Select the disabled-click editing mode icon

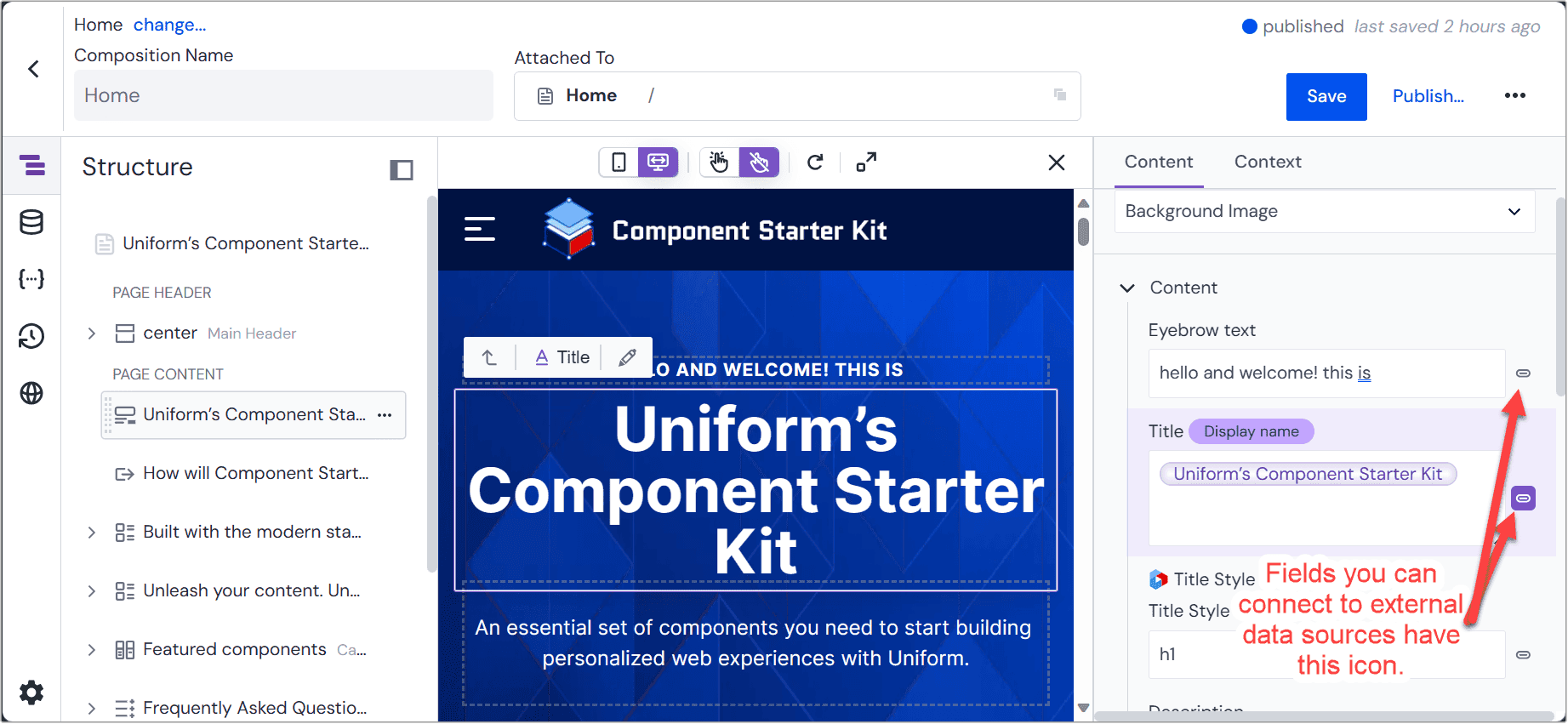759,162
